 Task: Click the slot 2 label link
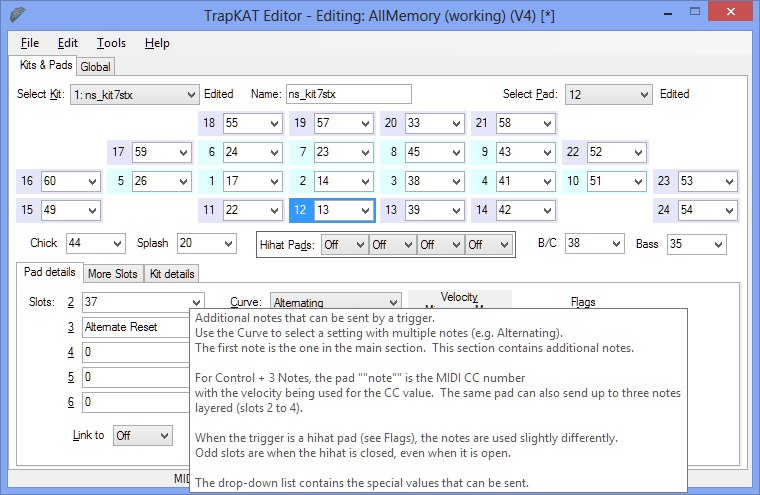coord(71,302)
